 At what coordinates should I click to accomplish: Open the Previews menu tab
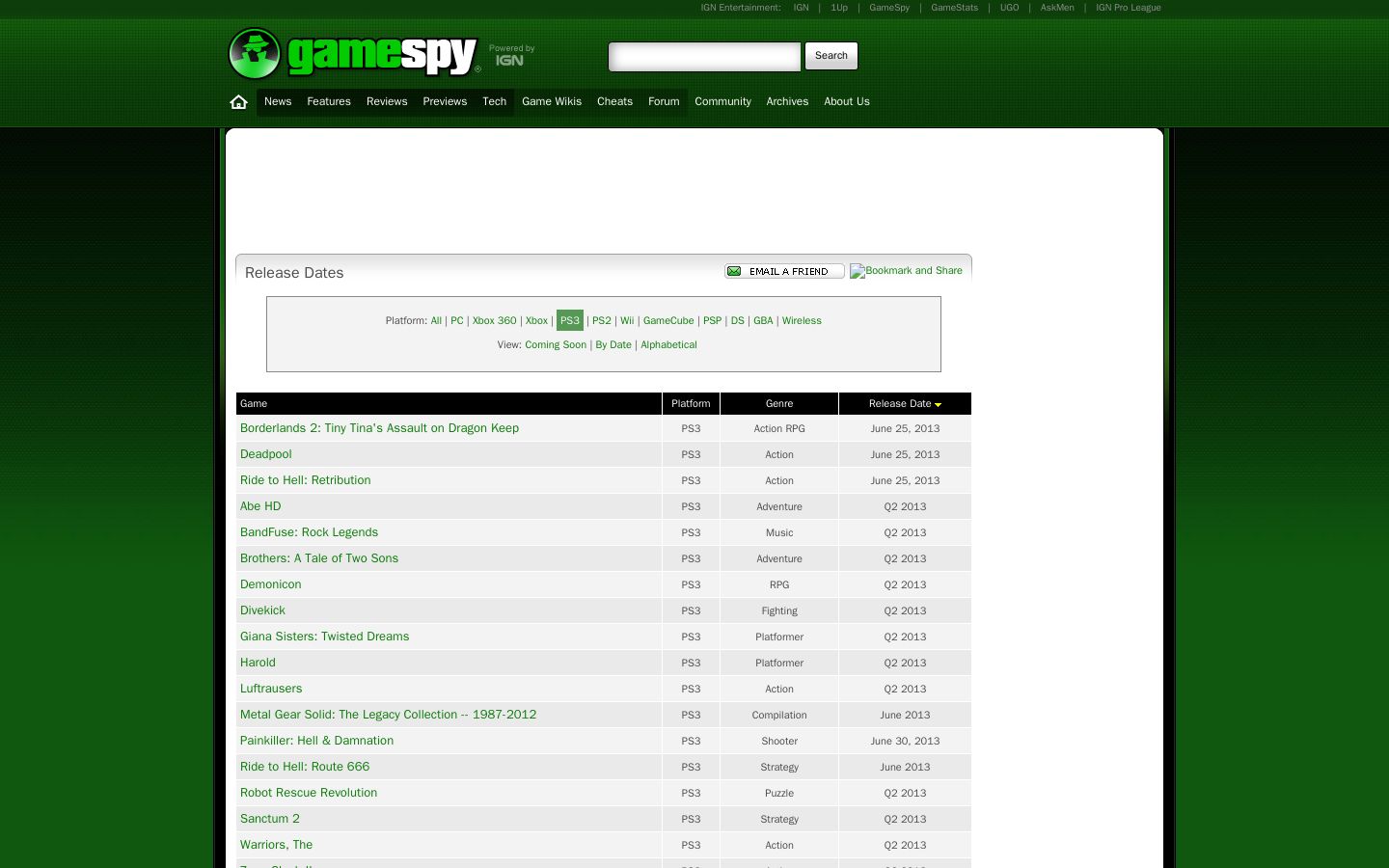445,102
